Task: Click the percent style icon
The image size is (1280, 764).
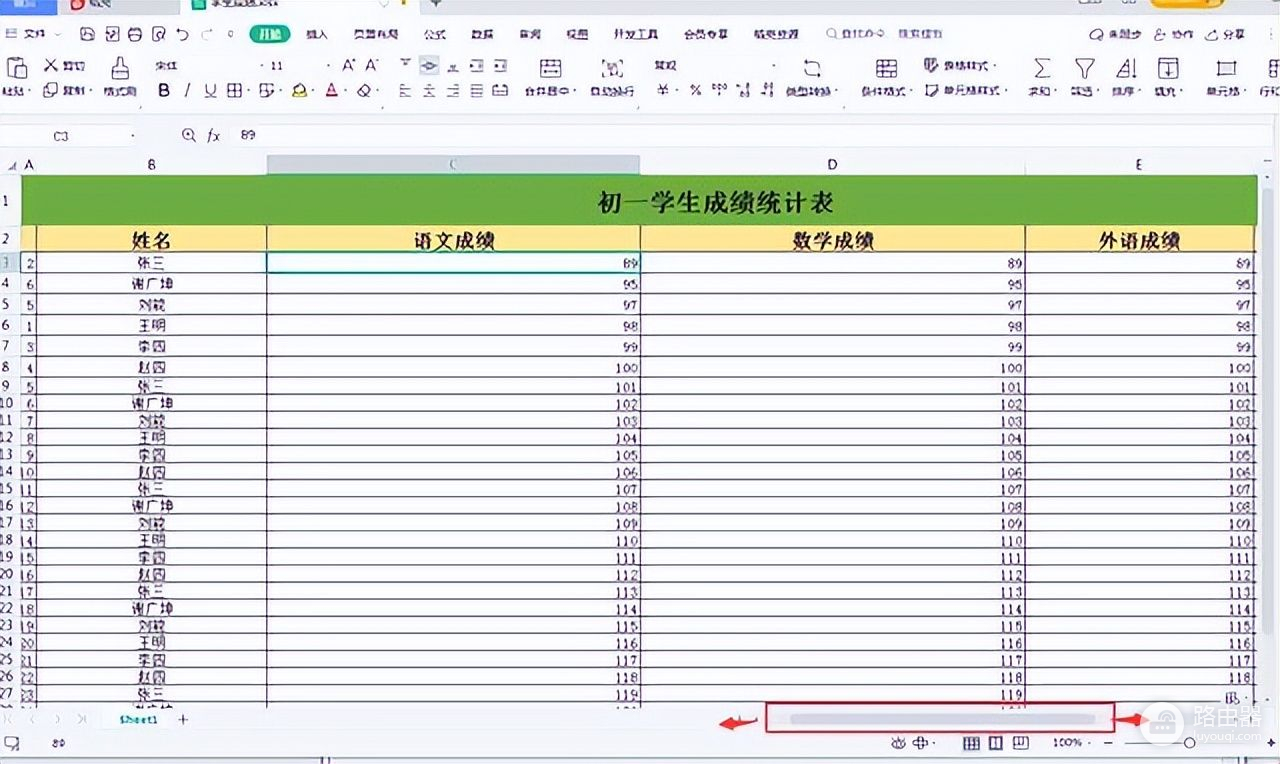Action: tap(695, 90)
